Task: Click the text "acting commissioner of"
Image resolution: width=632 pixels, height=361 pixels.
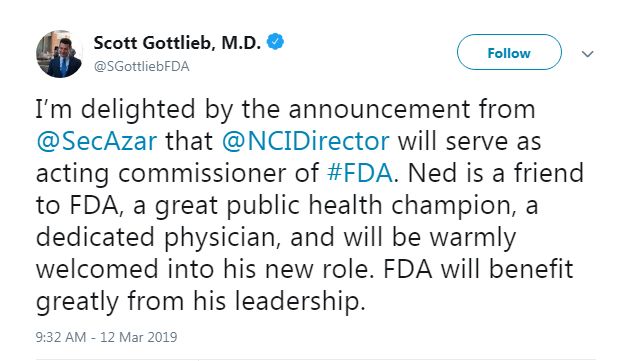Action: [177, 173]
